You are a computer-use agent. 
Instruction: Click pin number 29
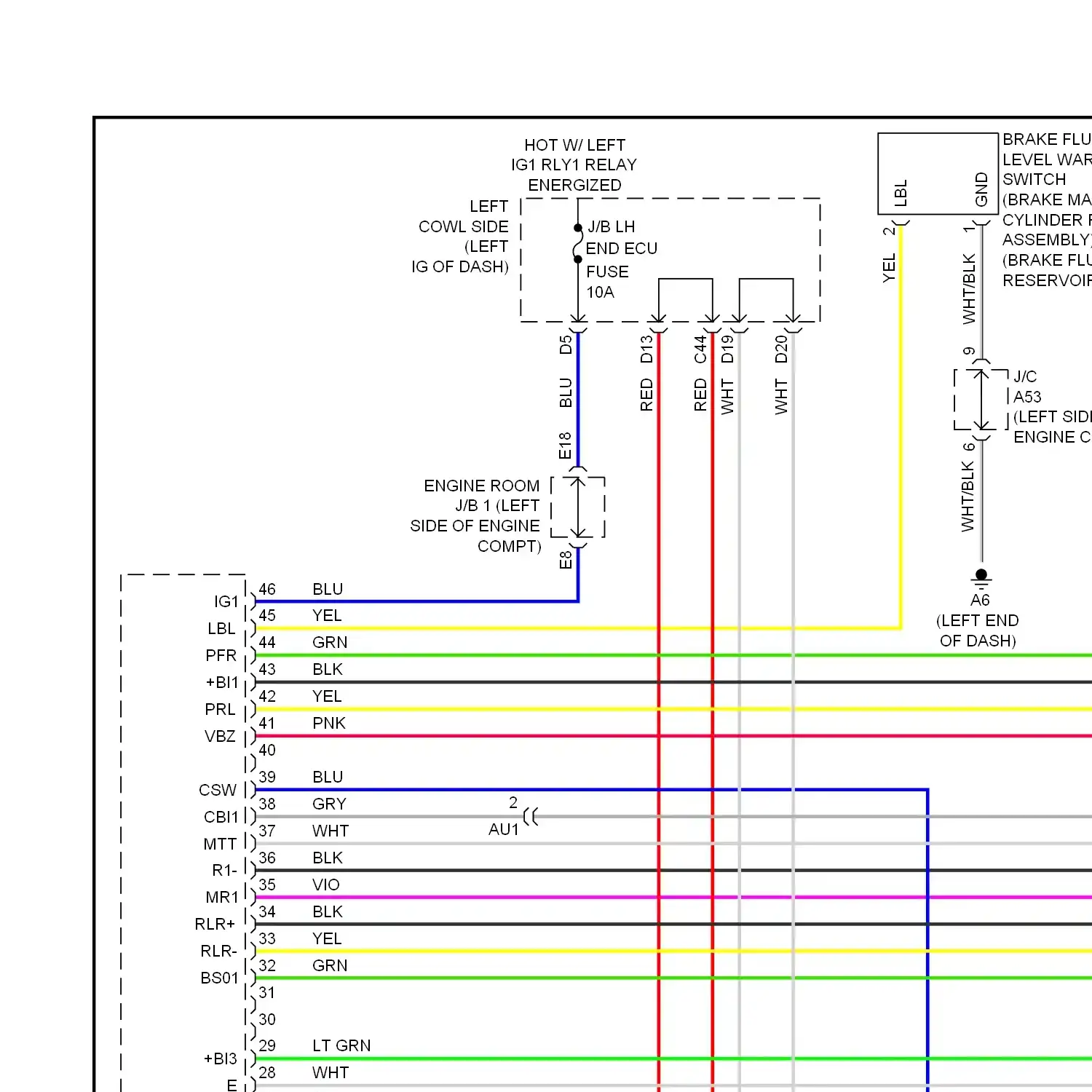(x=267, y=1045)
